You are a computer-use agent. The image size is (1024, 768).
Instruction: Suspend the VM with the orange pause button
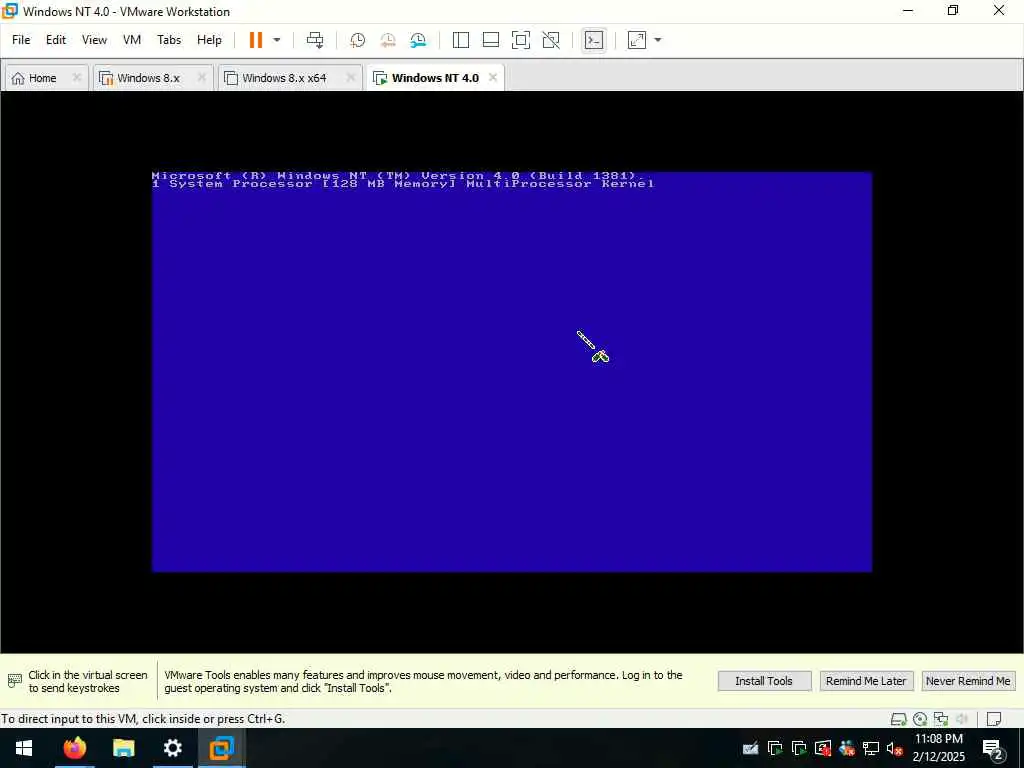255,40
